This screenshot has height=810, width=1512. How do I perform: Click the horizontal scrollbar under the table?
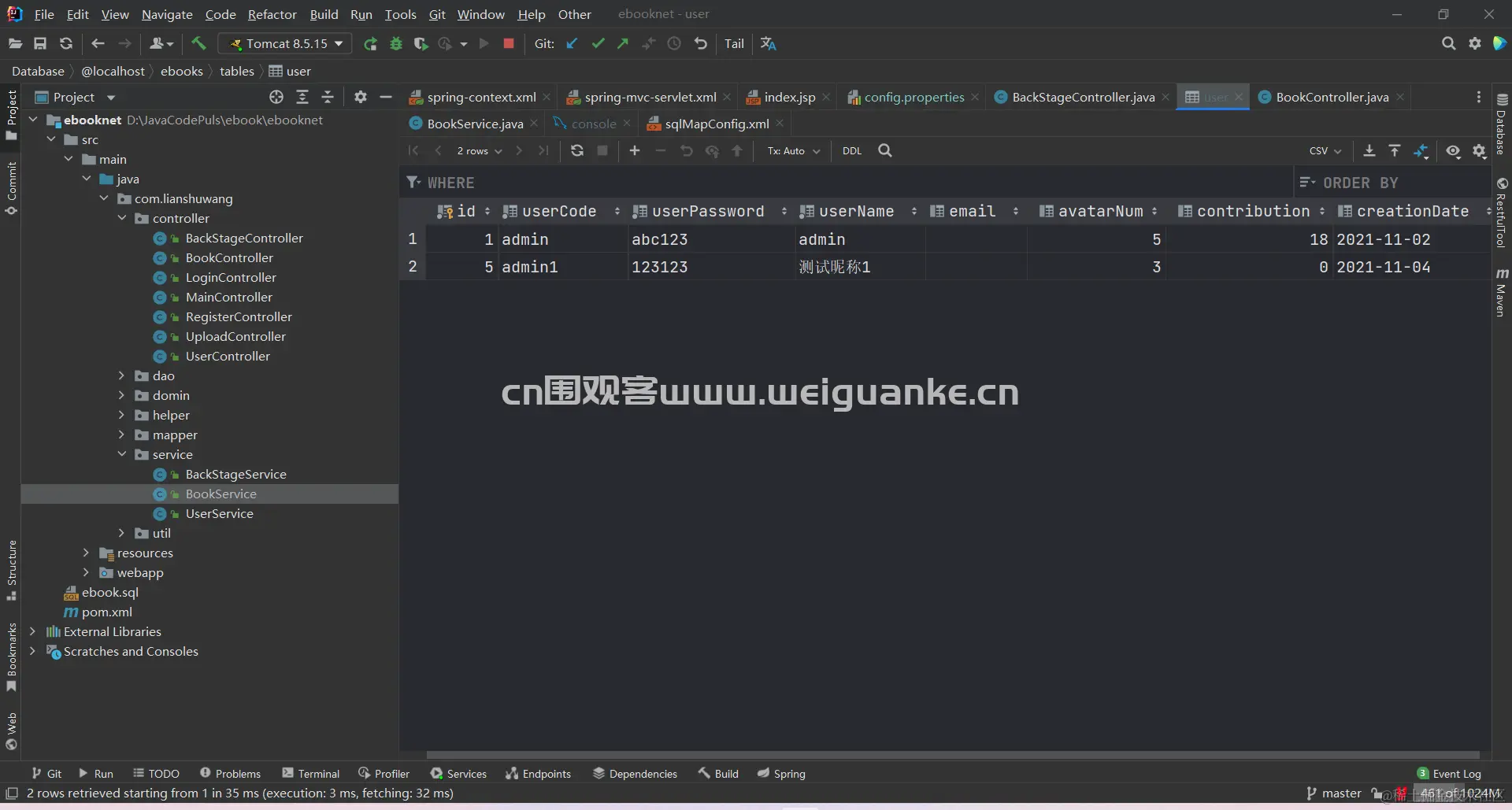click(953, 754)
